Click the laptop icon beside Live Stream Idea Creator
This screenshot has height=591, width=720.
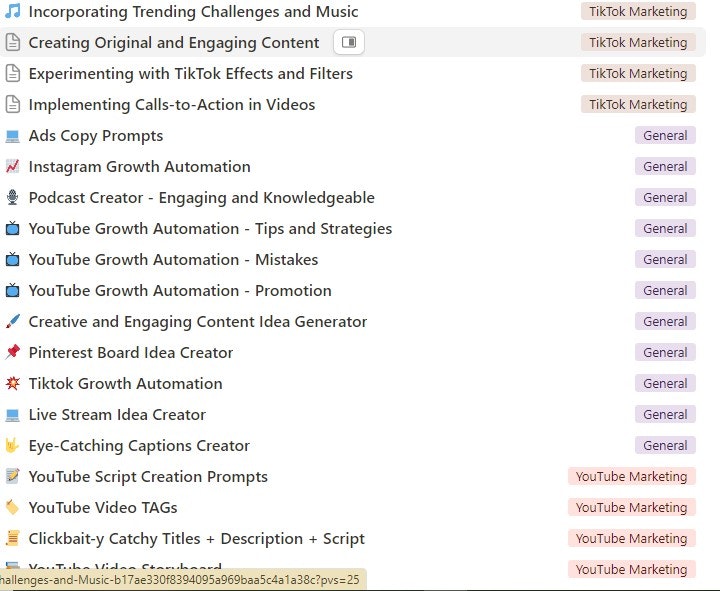pyautogui.click(x=12, y=414)
